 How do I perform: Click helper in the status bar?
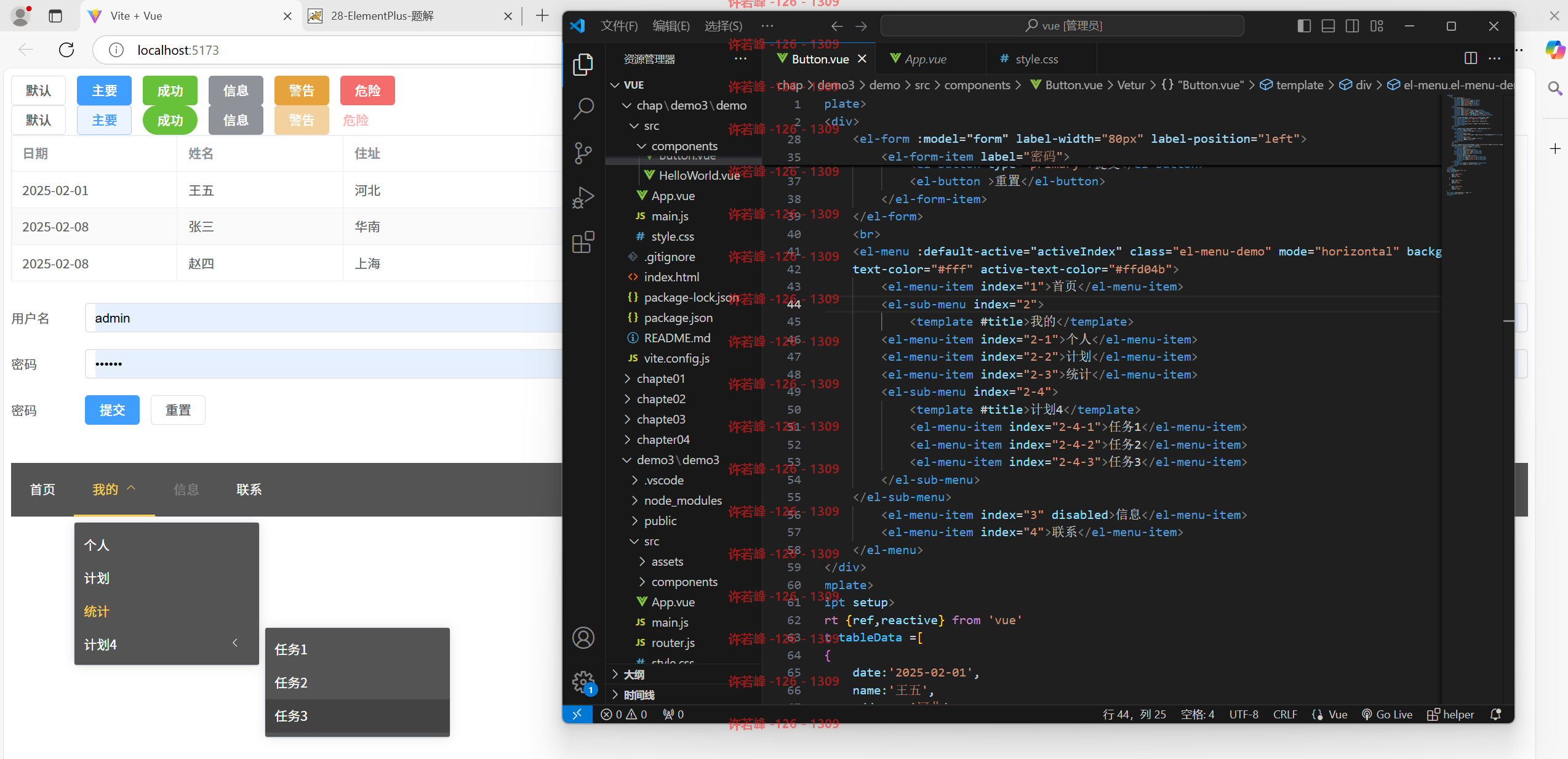pyautogui.click(x=1450, y=714)
